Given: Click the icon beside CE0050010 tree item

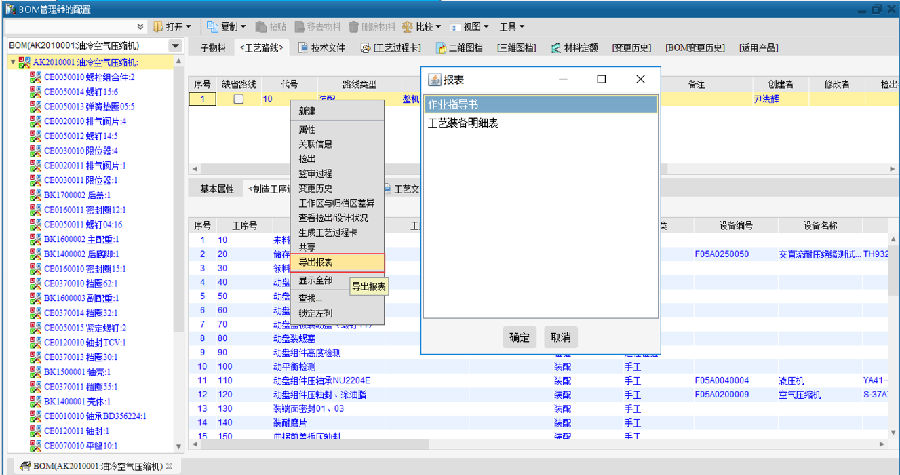Looking at the screenshot, I should pos(35,76).
